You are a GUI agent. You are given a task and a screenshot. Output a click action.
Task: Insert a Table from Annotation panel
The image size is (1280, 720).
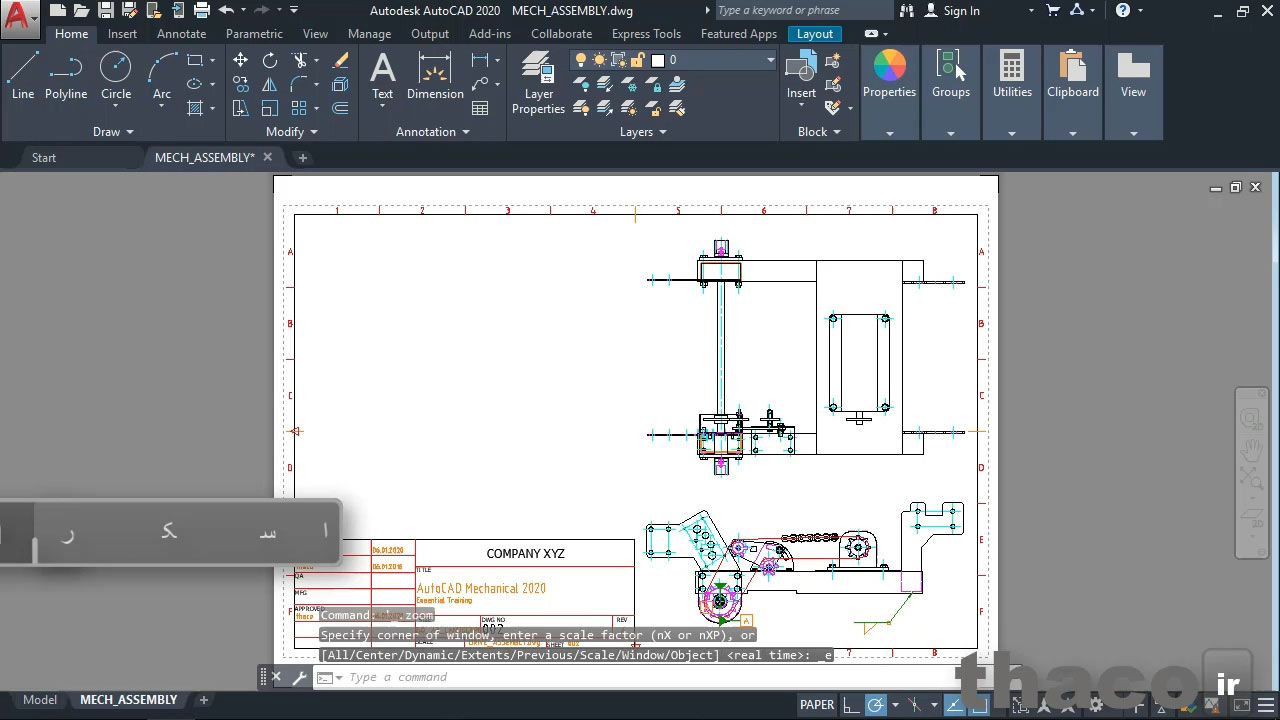tap(480, 108)
